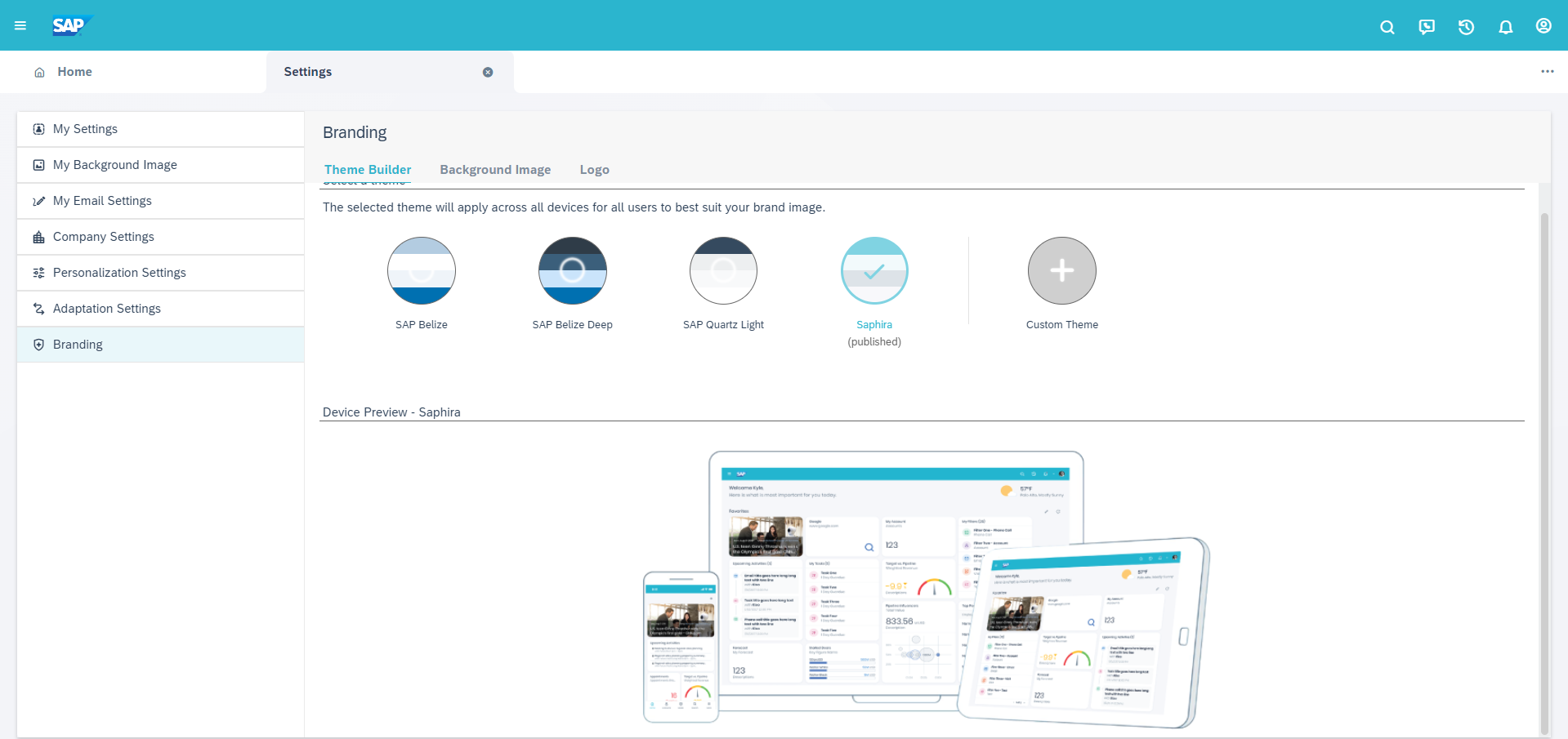The image size is (1568, 739).
Task: Open the hamburger navigation menu
Action: point(20,26)
